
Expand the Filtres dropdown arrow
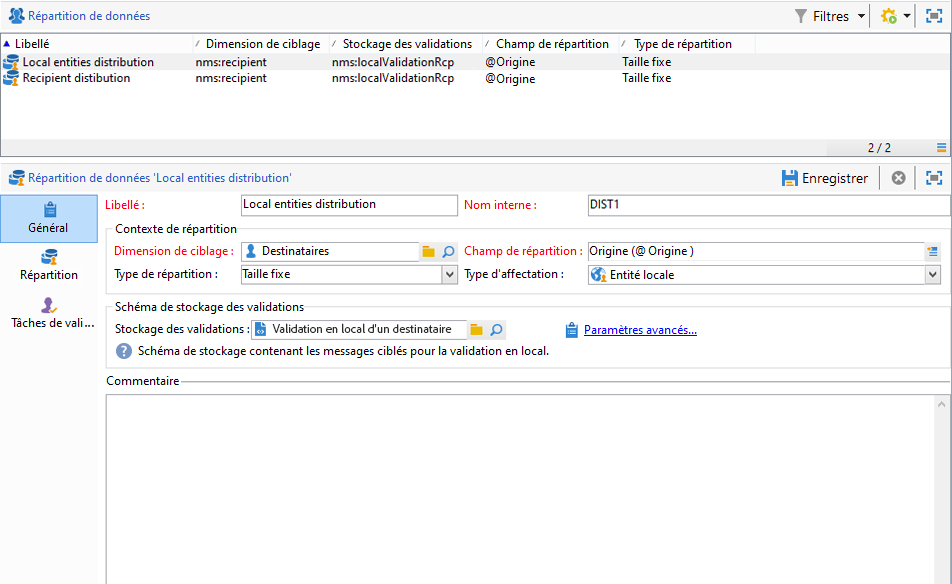861,16
